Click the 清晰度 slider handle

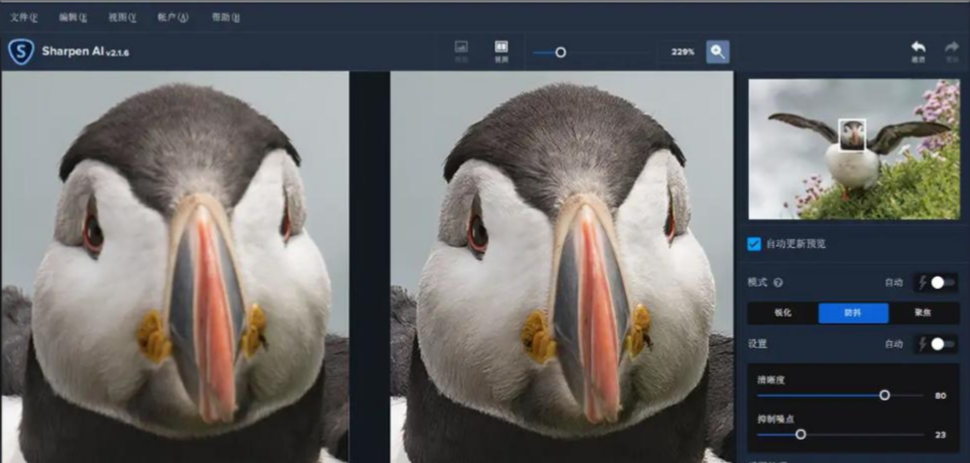click(x=884, y=395)
